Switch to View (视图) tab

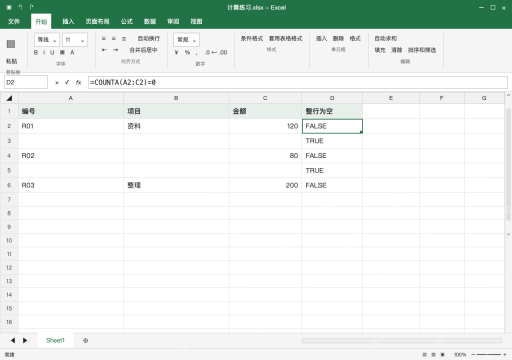[196, 21]
